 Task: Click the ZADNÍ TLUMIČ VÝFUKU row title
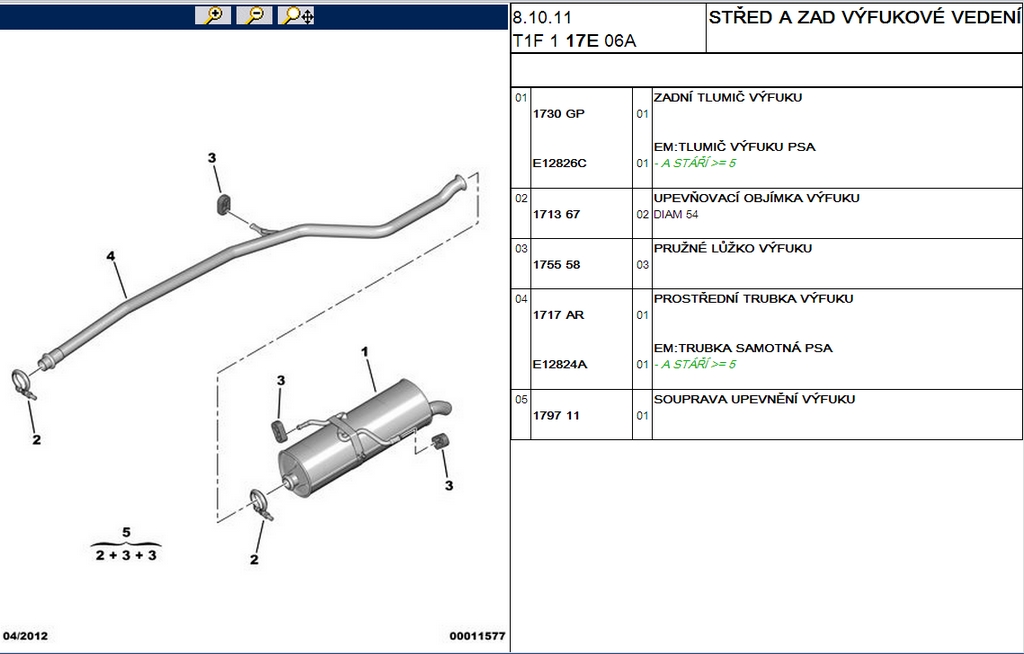tap(728, 97)
